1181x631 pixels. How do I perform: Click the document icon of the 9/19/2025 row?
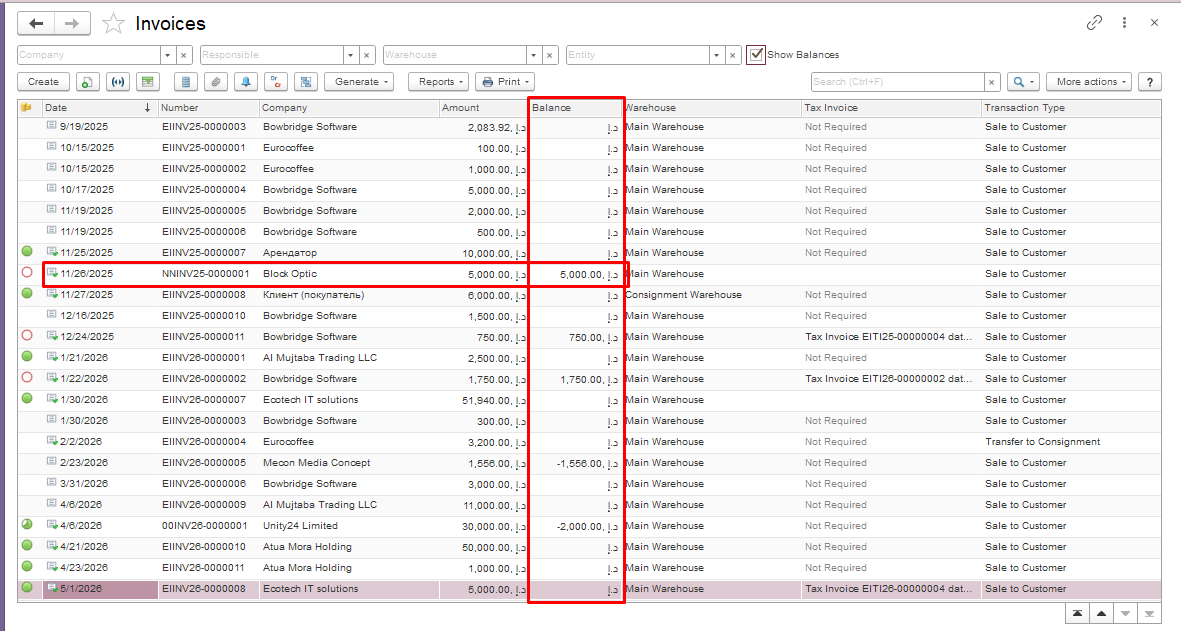pyautogui.click(x=51, y=126)
